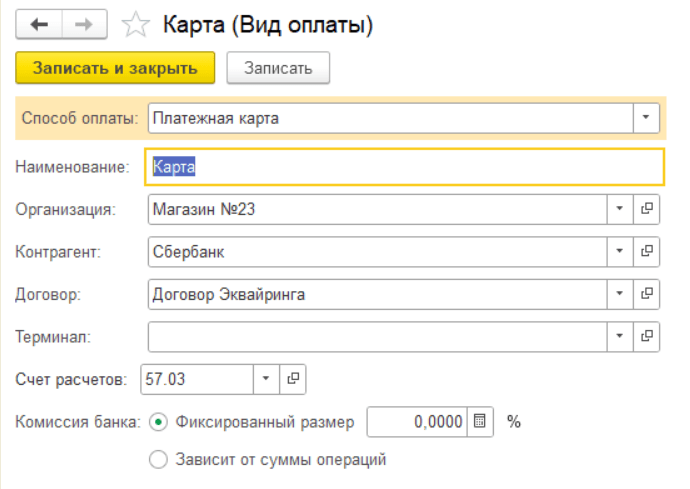This screenshot has height=489, width=690.
Task: Click Записать и закрыть button
Action: coord(115,68)
